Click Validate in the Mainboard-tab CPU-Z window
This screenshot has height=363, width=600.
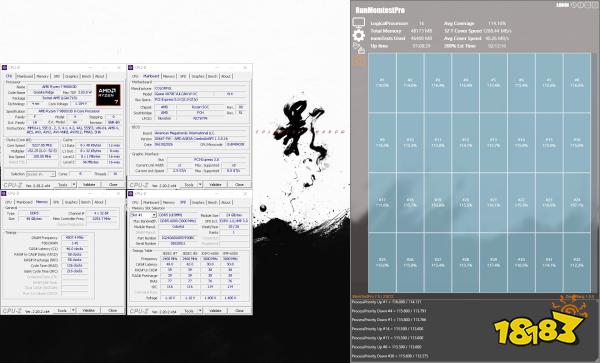[215, 185]
